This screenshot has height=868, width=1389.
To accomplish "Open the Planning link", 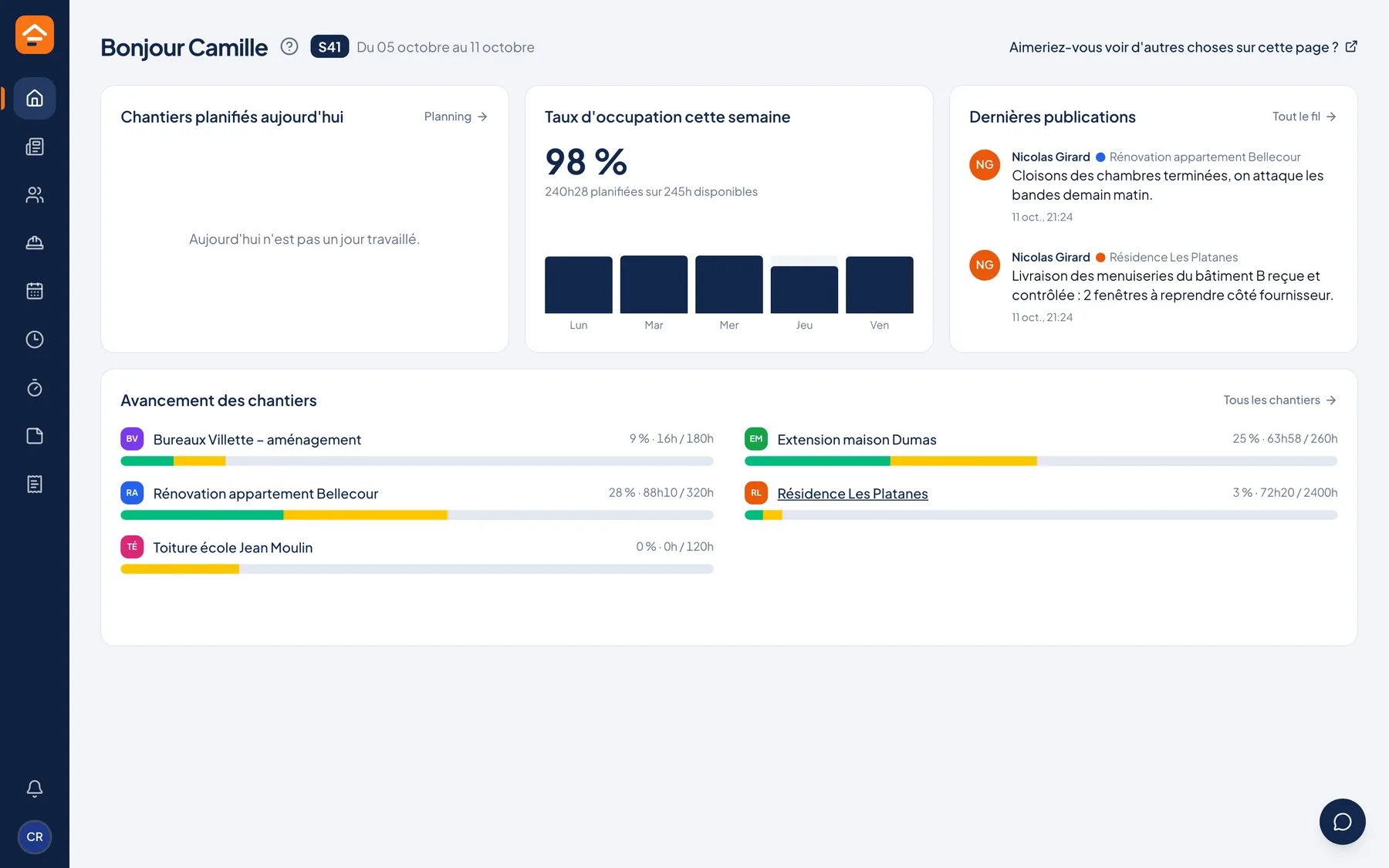I will (456, 117).
